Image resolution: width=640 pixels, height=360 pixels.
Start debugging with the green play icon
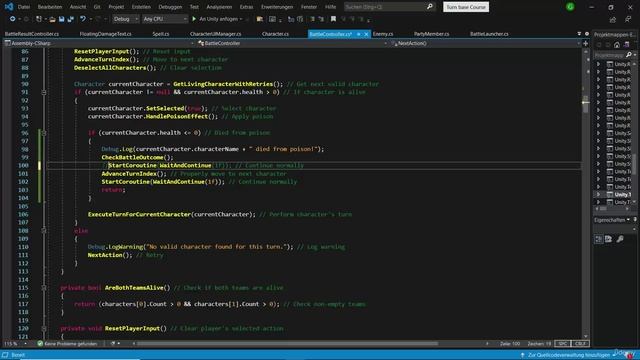pyautogui.click(x=194, y=19)
